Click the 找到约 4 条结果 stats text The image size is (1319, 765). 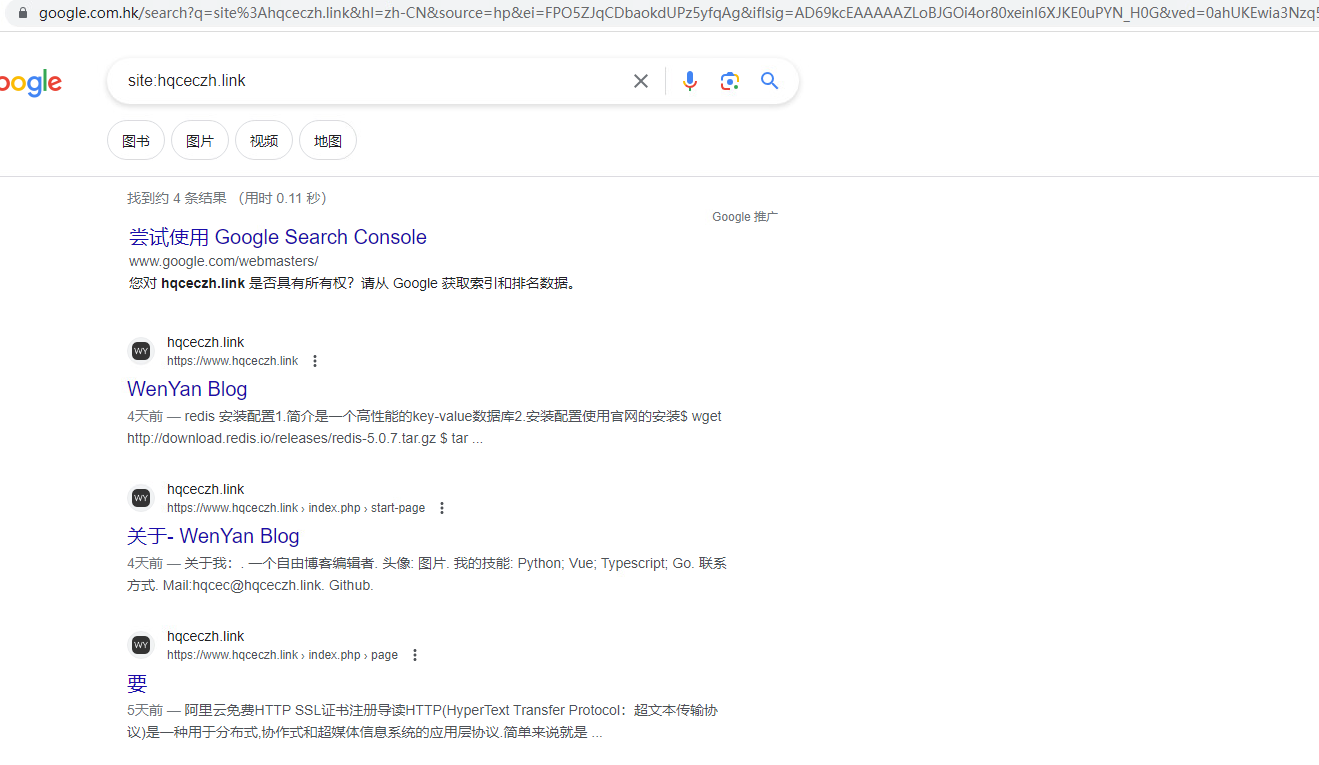click(227, 198)
